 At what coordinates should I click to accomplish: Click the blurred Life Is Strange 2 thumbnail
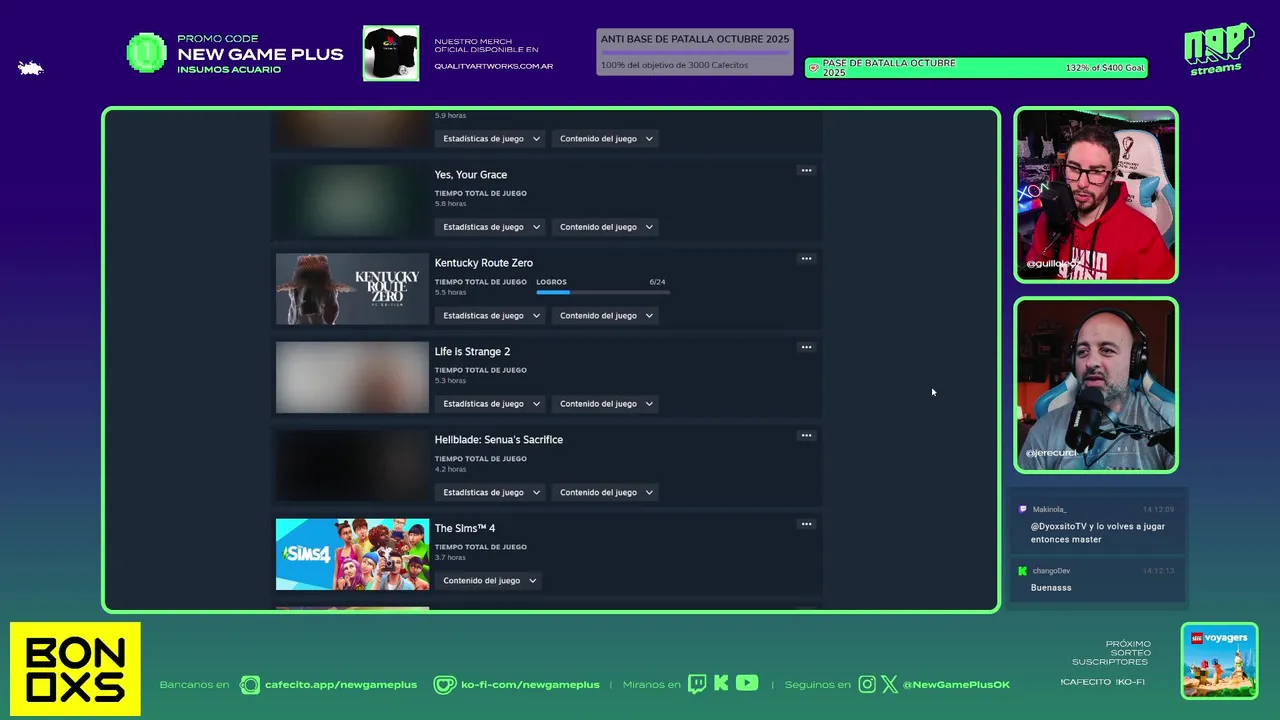click(x=352, y=377)
